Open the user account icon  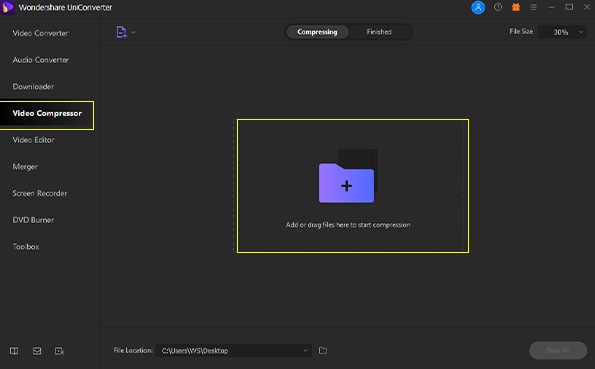point(478,7)
